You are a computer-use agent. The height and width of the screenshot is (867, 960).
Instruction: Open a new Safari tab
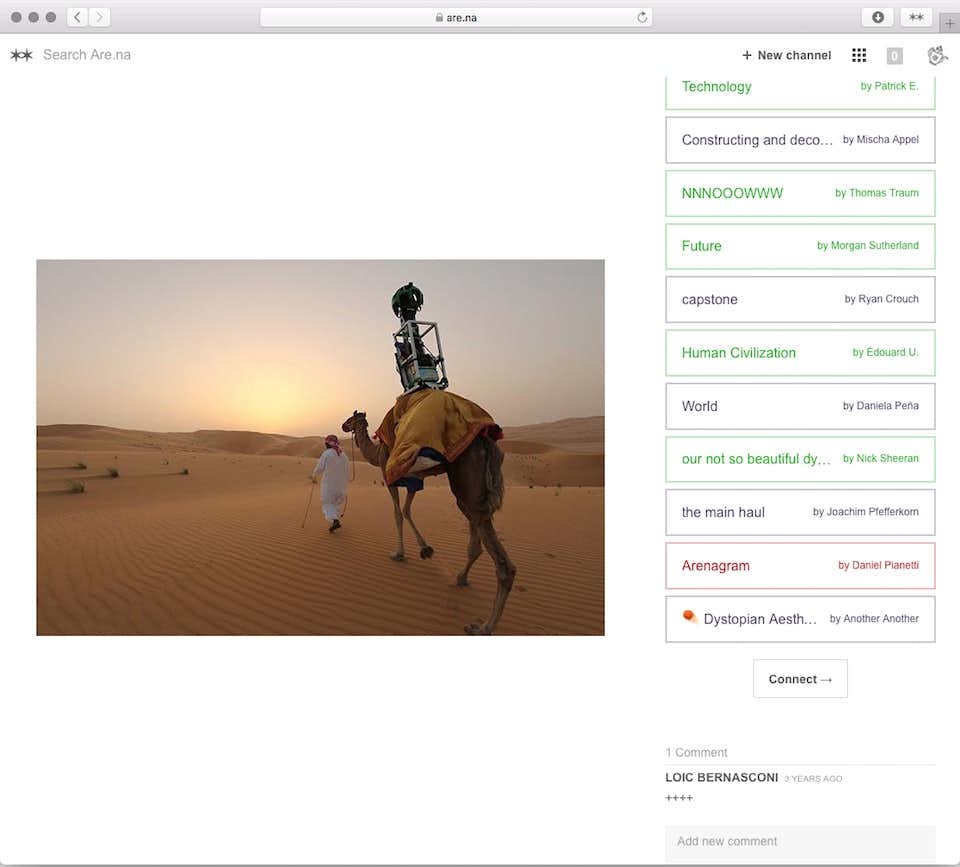[949, 23]
